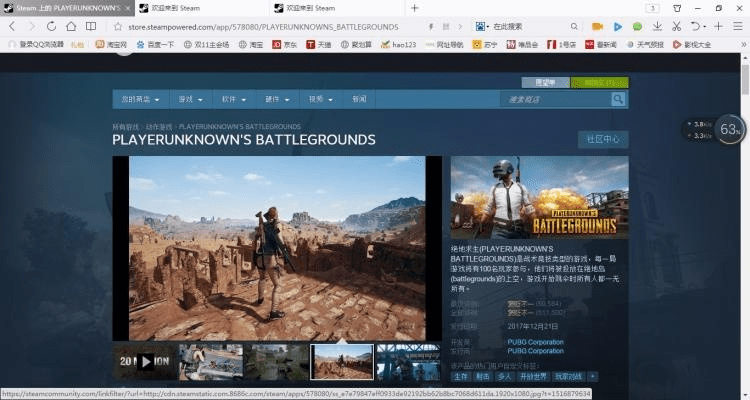The height and width of the screenshot is (400, 750).
Task: Open the 新闻 menu item
Action: point(359,100)
